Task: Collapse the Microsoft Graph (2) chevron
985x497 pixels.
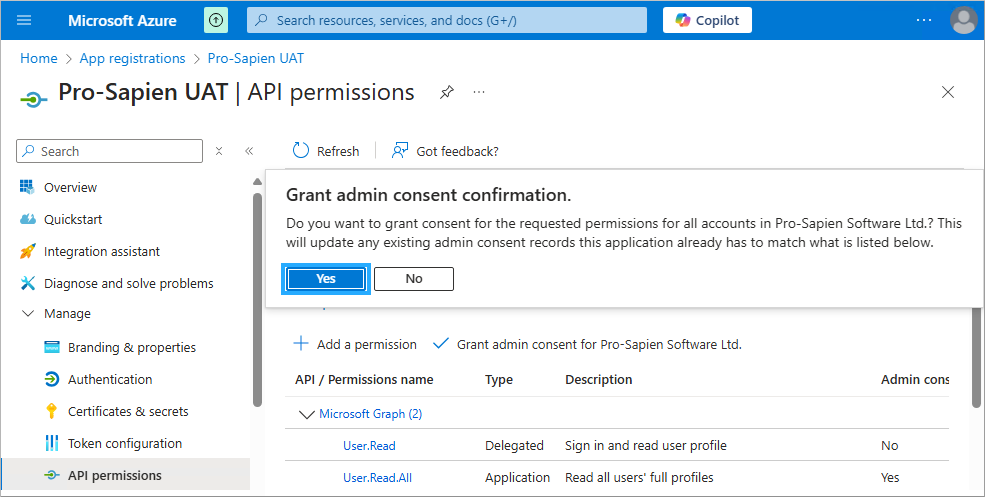Action: [x=307, y=414]
